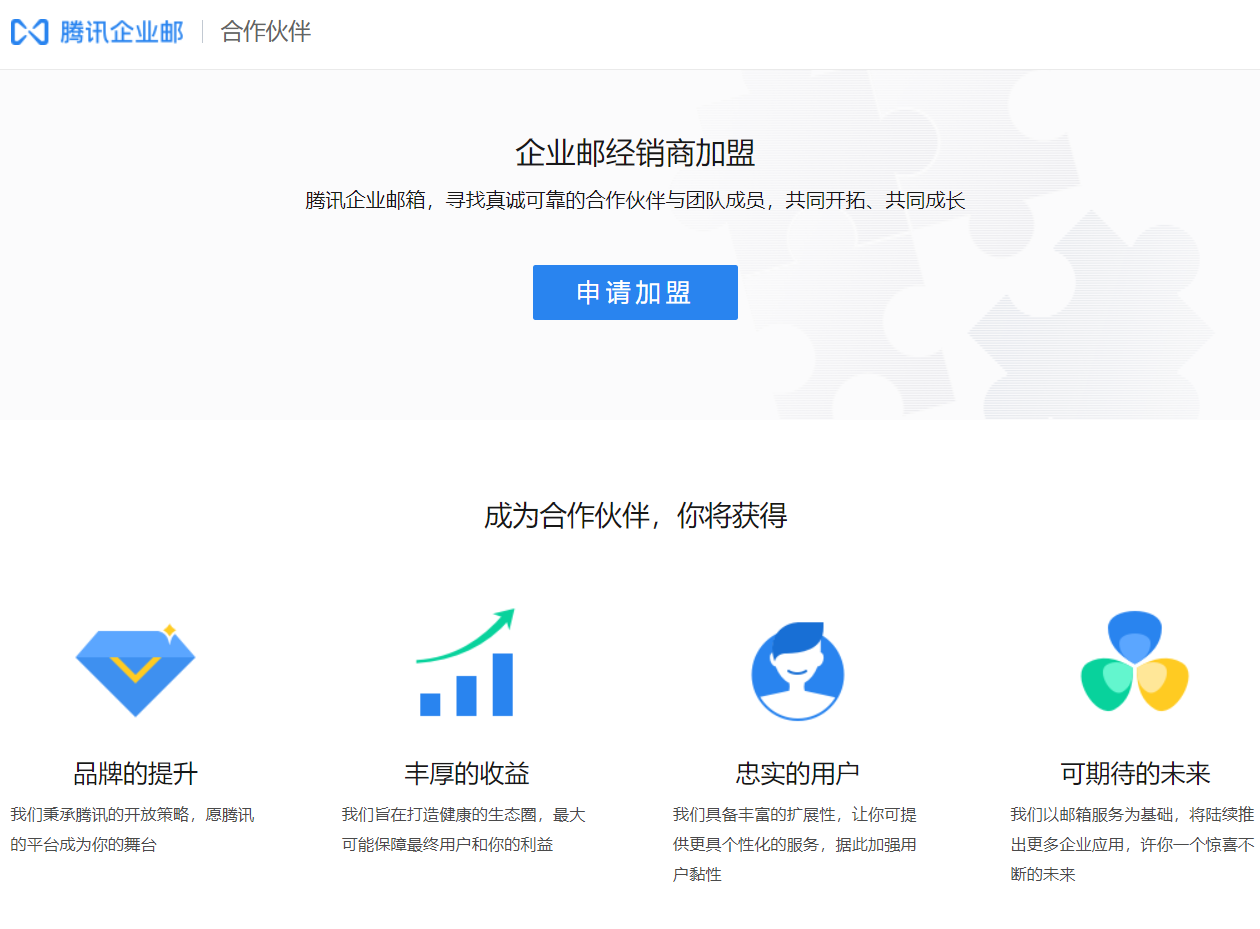Viewport: 1260px width, 929px height.
Task: Click the user avatar icon
Action: (798, 671)
